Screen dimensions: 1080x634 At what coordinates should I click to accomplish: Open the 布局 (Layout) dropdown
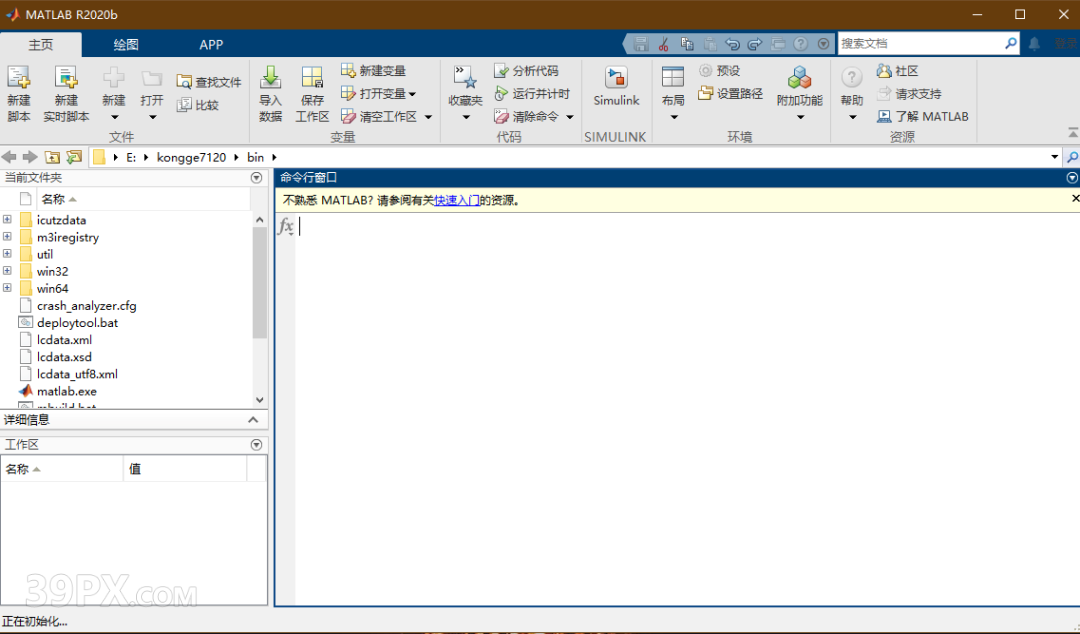673,94
